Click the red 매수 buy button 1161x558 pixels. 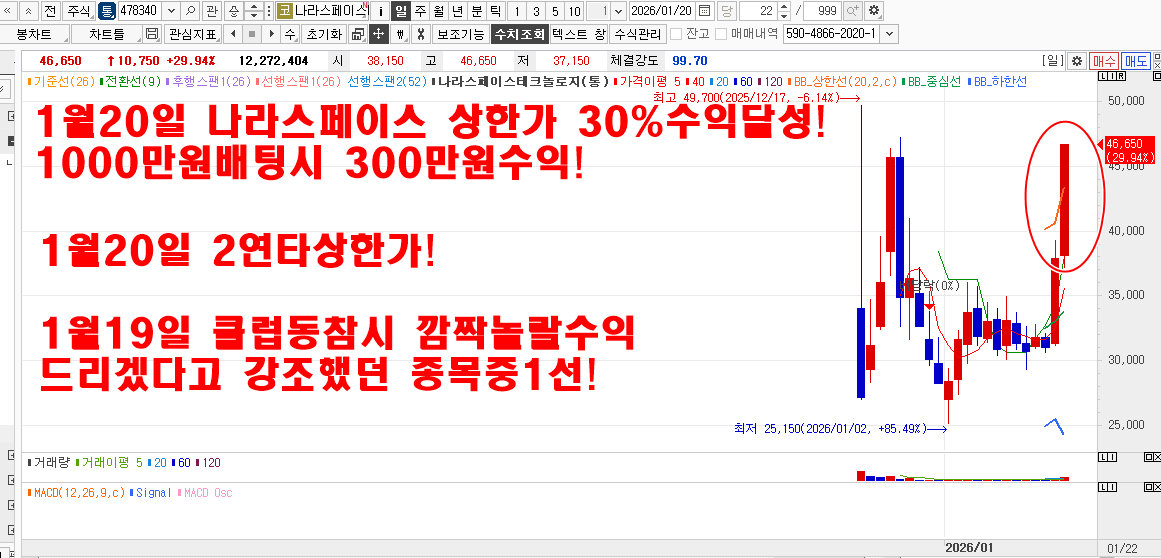1104,61
